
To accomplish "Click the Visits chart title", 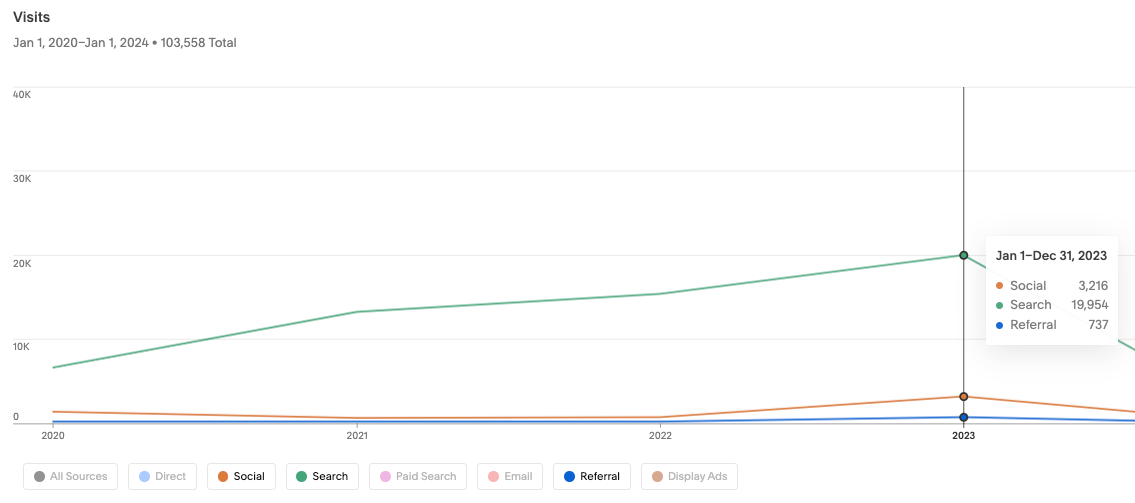I will click(31, 17).
